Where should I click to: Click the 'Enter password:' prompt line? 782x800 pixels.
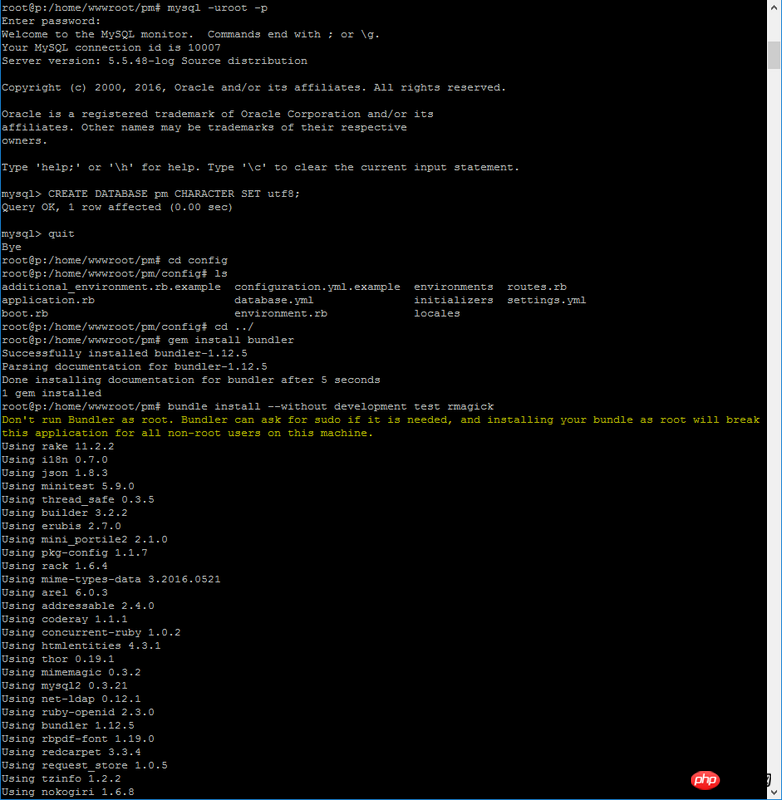pyautogui.click(x=52, y=21)
